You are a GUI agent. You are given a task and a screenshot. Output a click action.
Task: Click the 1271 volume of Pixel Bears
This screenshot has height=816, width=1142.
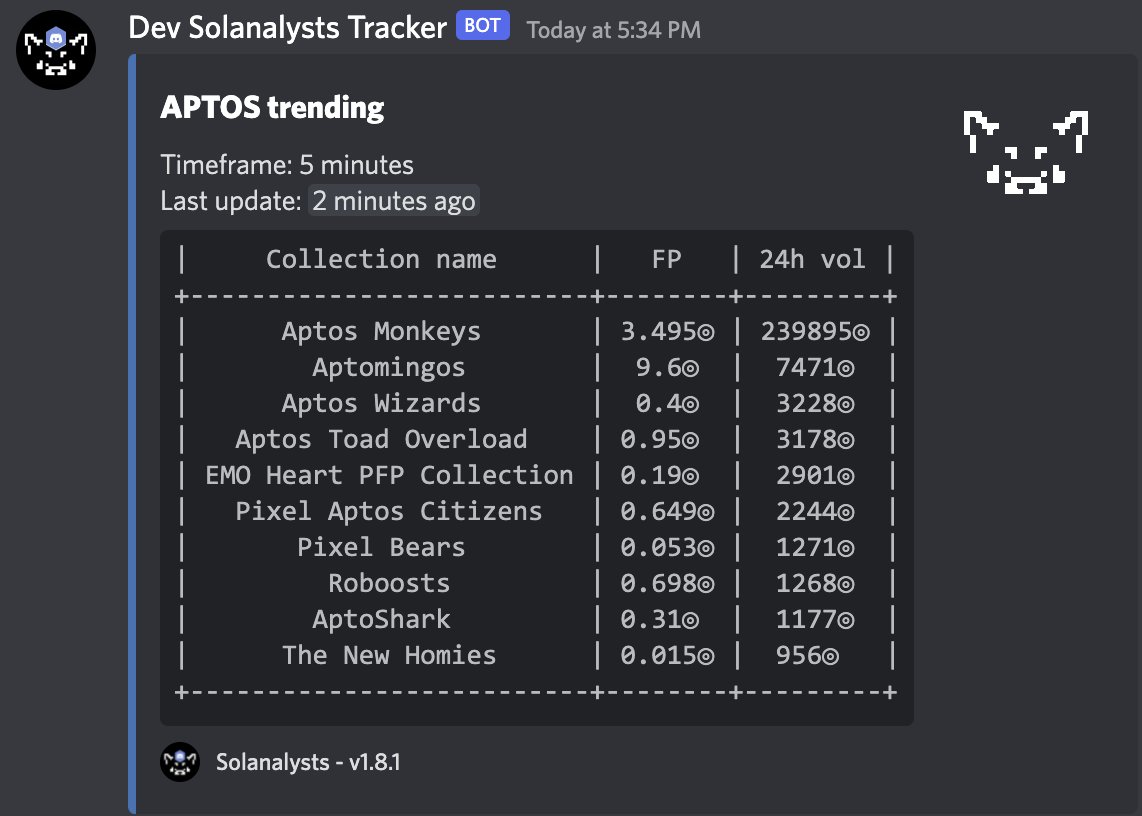click(815, 547)
